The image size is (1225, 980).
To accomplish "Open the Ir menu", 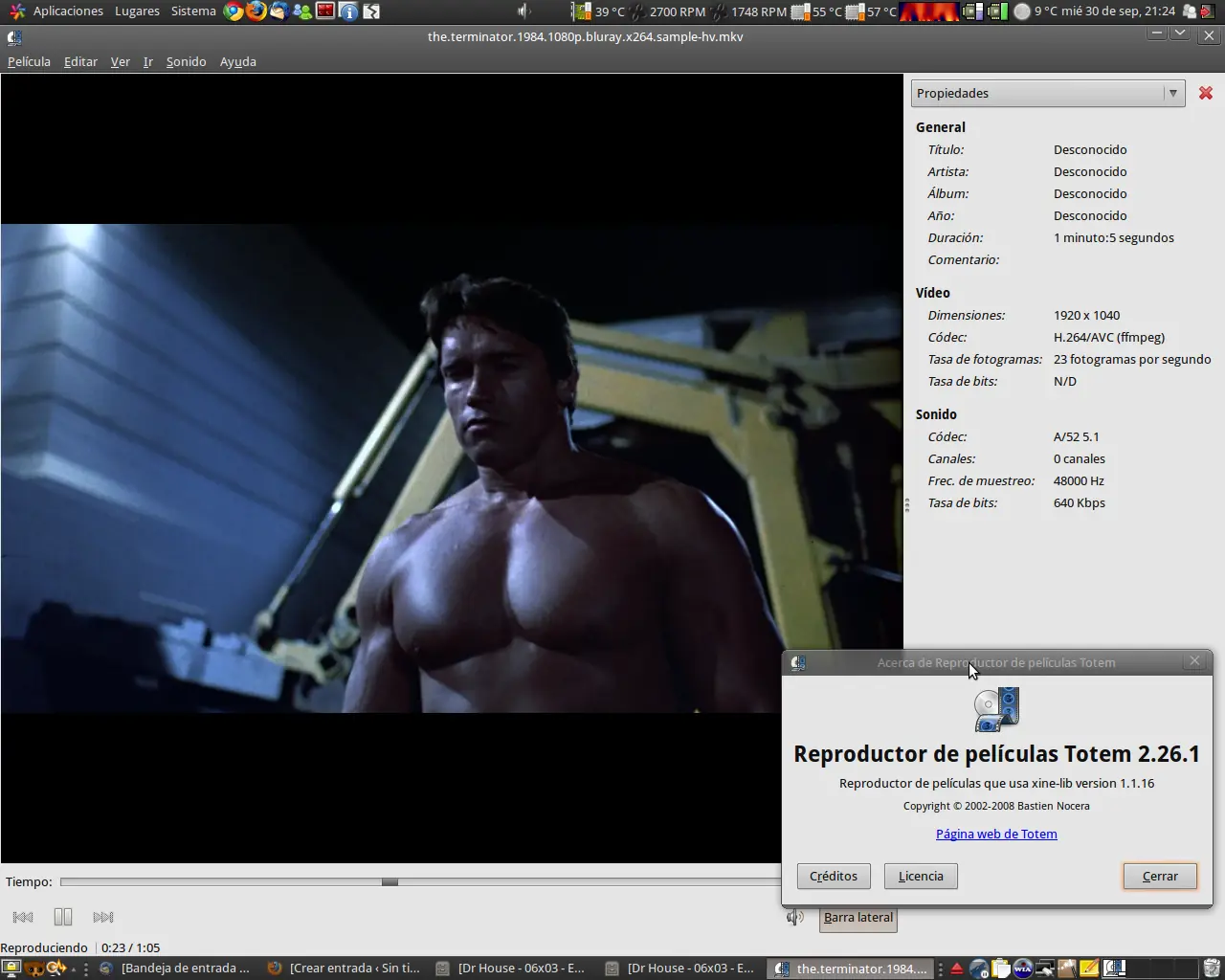I will (148, 61).
